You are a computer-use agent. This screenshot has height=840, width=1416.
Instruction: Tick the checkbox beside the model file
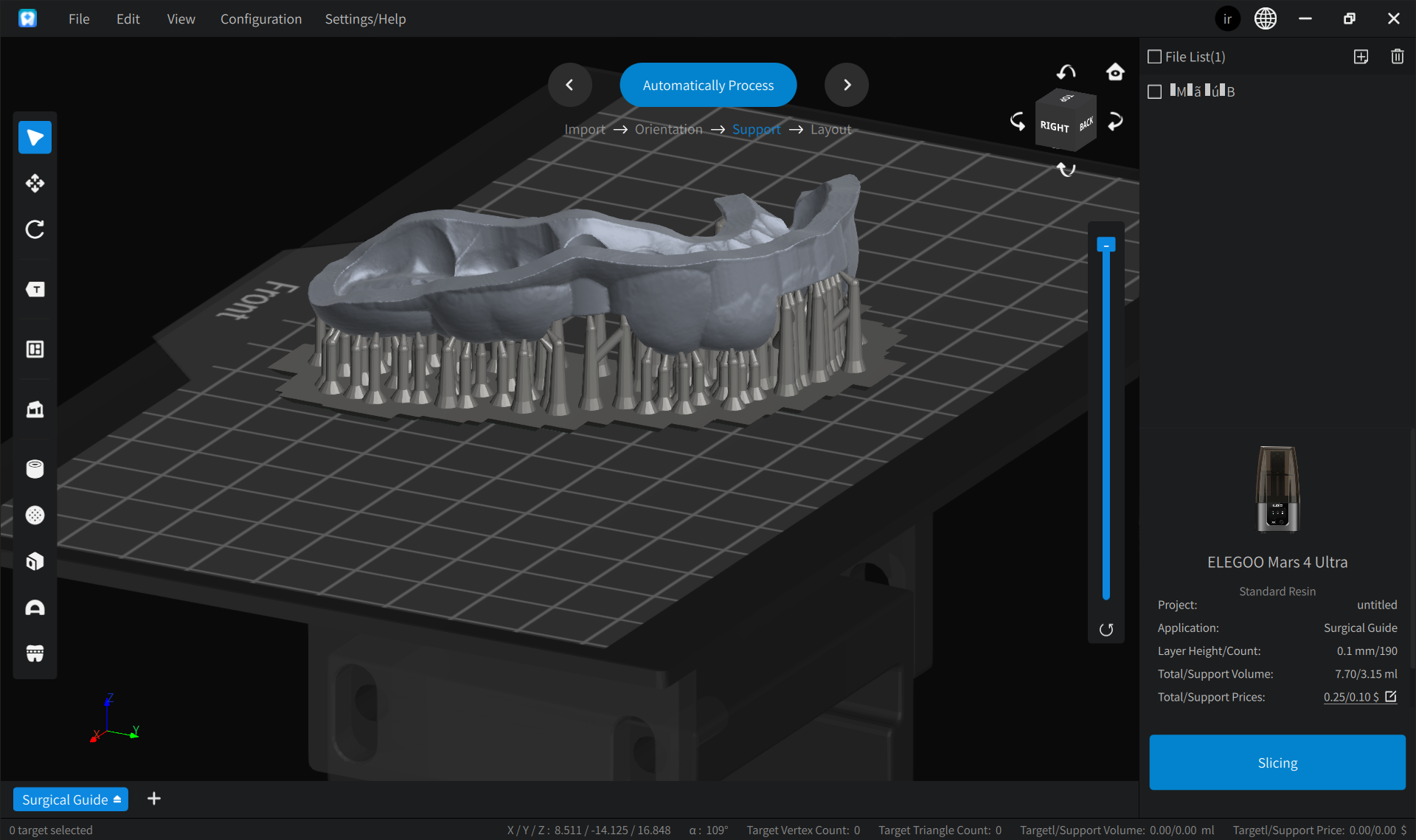[x=1155, y=91]
